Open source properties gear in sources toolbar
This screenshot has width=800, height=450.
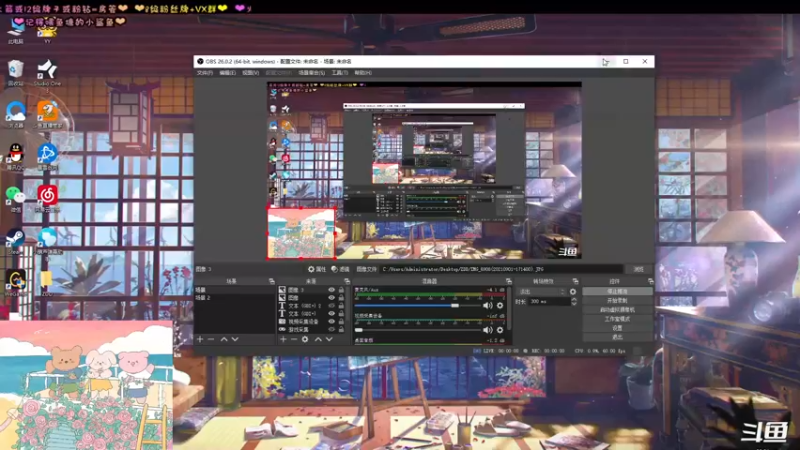305,339
